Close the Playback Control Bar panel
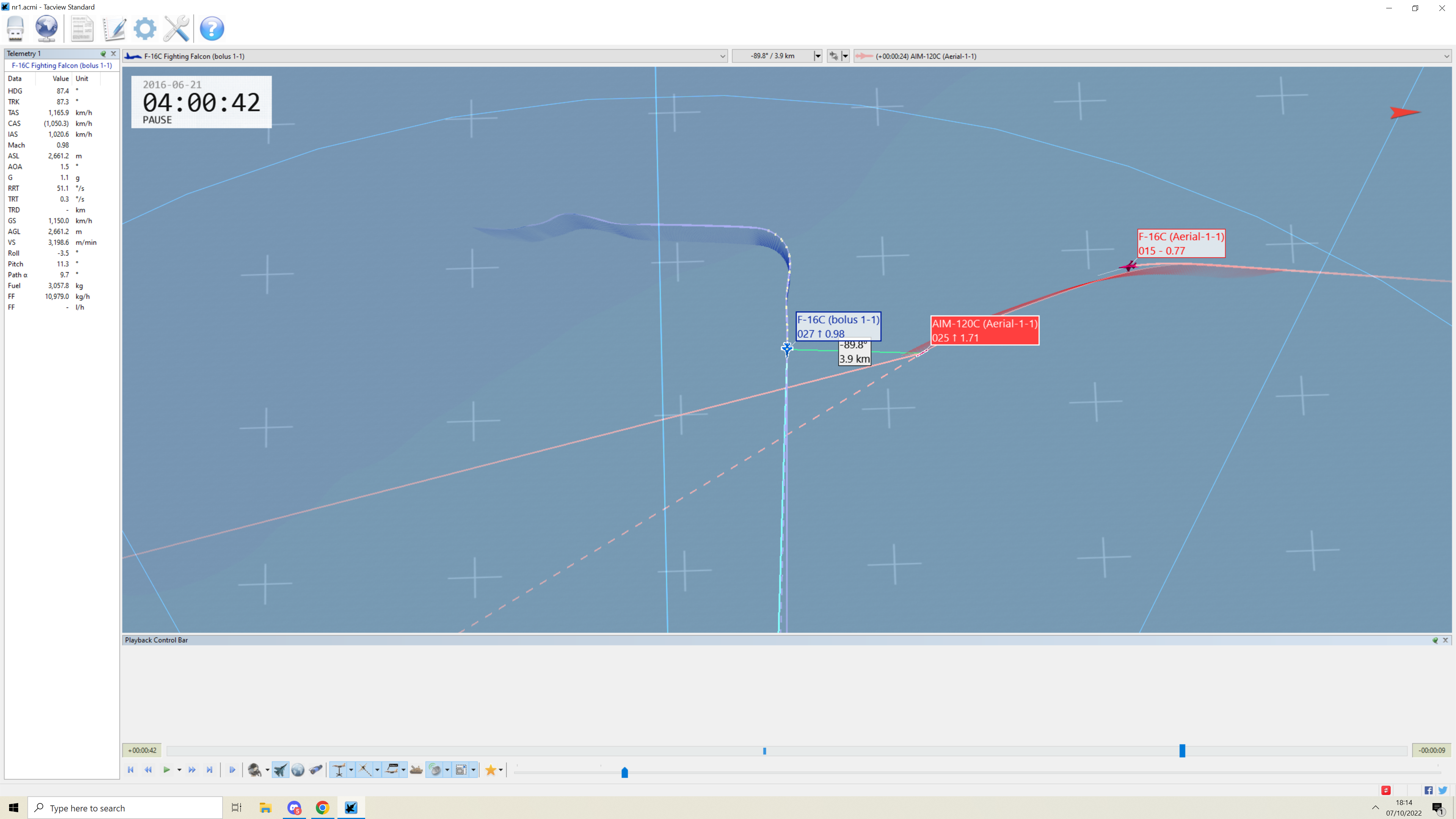This screenshot has width=1456, height=819. click(x=1445, y=640)
